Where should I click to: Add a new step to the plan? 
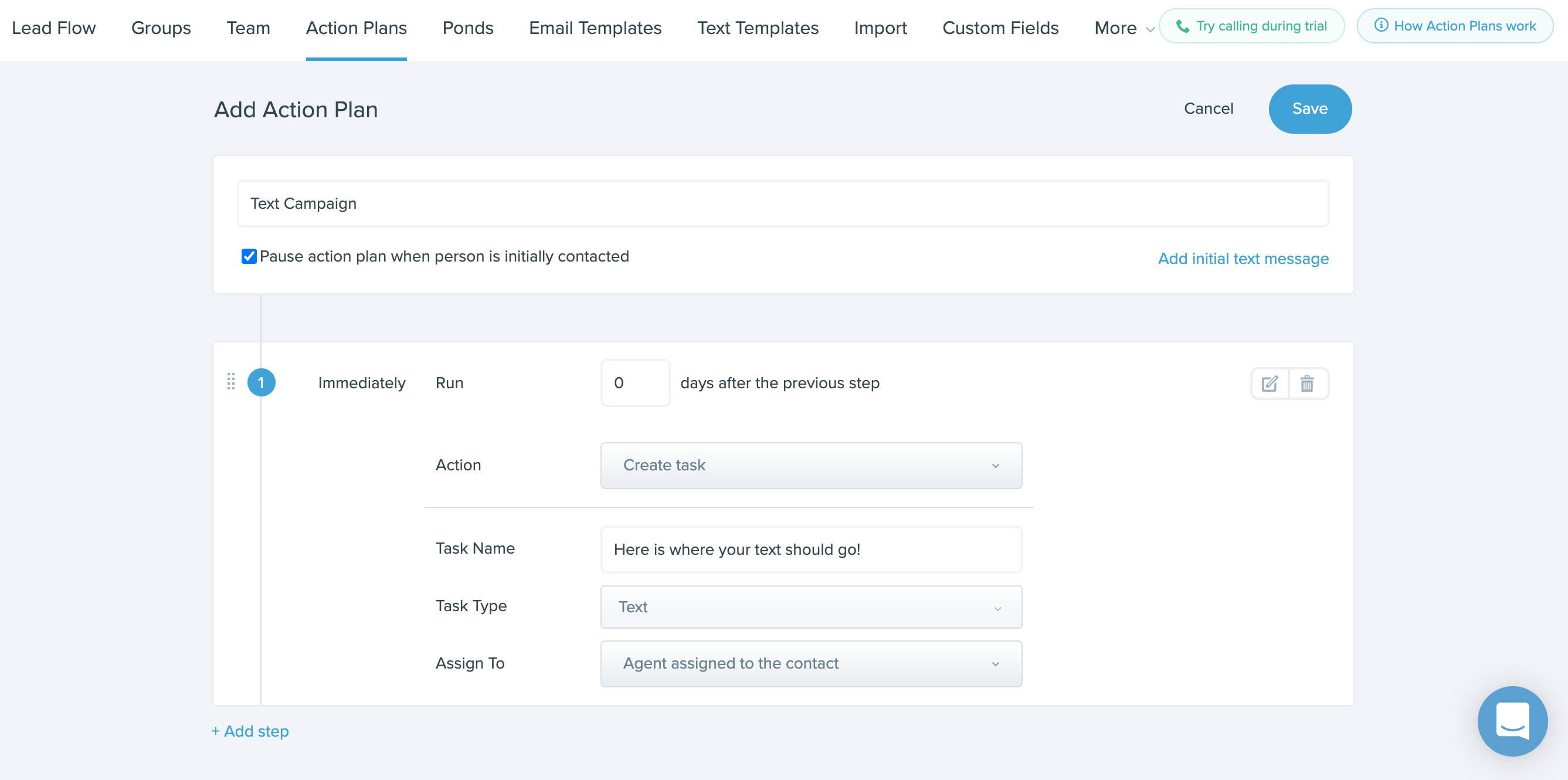pyautogui.click(x=250, y=731)
